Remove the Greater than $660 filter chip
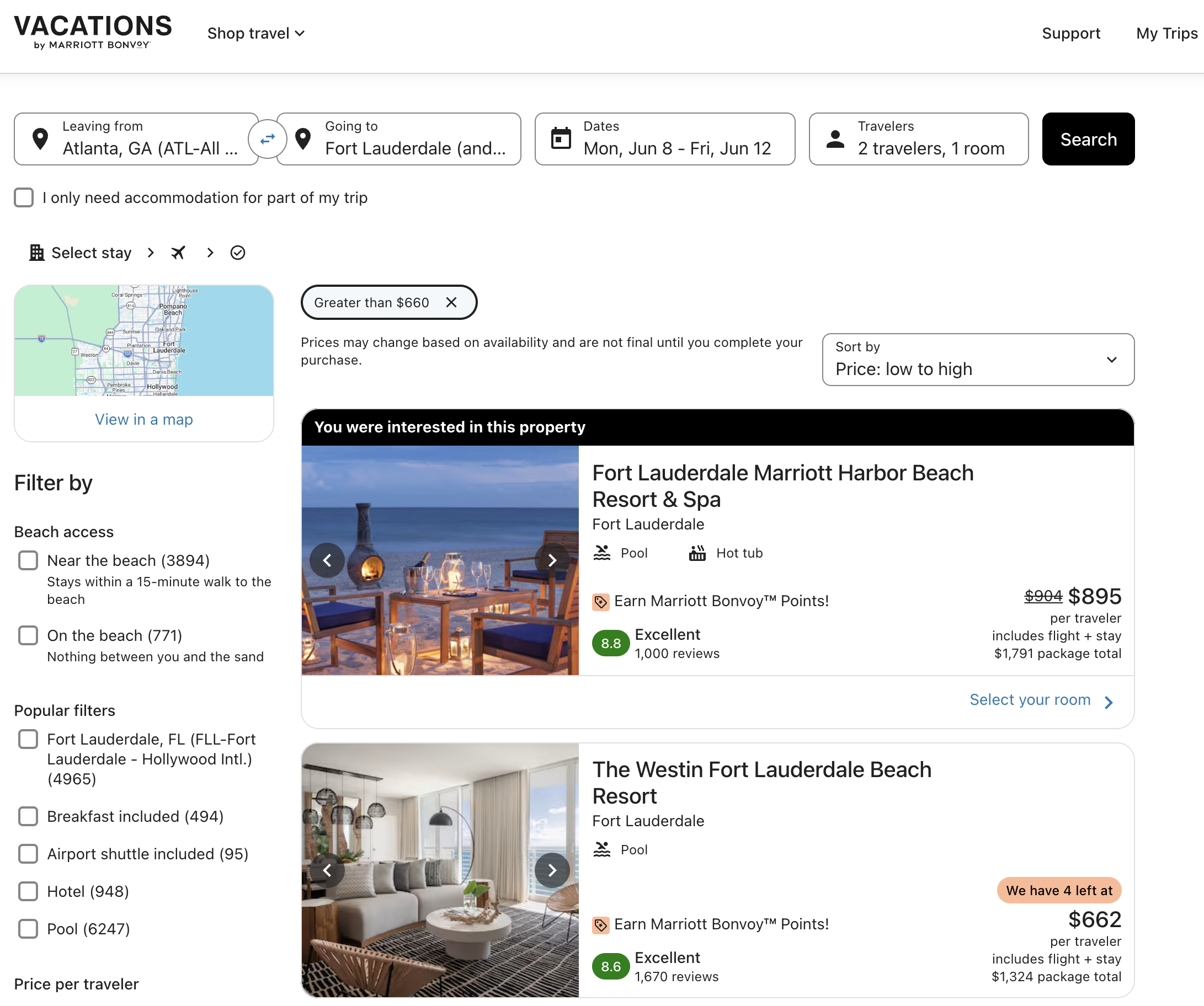1204x1006 pixels. click(451, 302)
